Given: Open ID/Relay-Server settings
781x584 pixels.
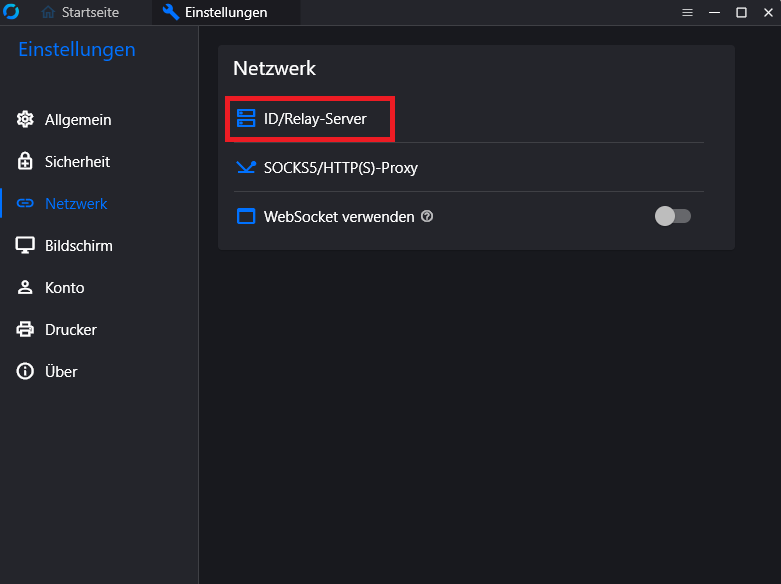Looking at the screenshot, I should click(x=469, y=119).
